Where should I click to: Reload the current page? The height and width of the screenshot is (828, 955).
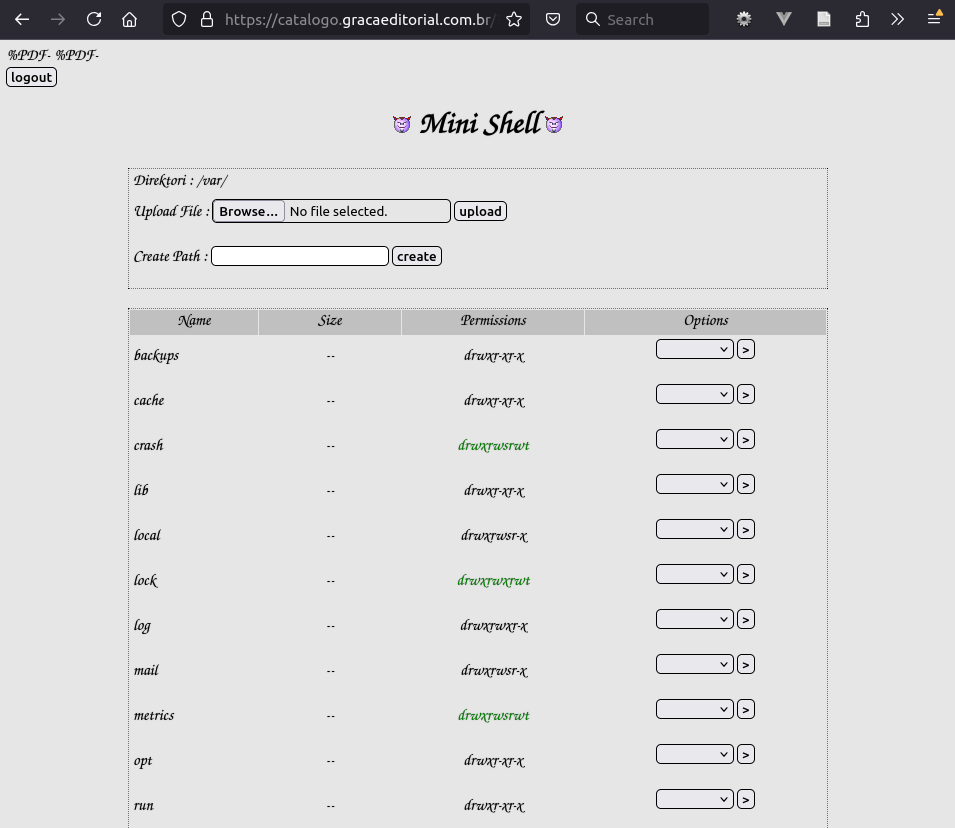click(94, 19)
